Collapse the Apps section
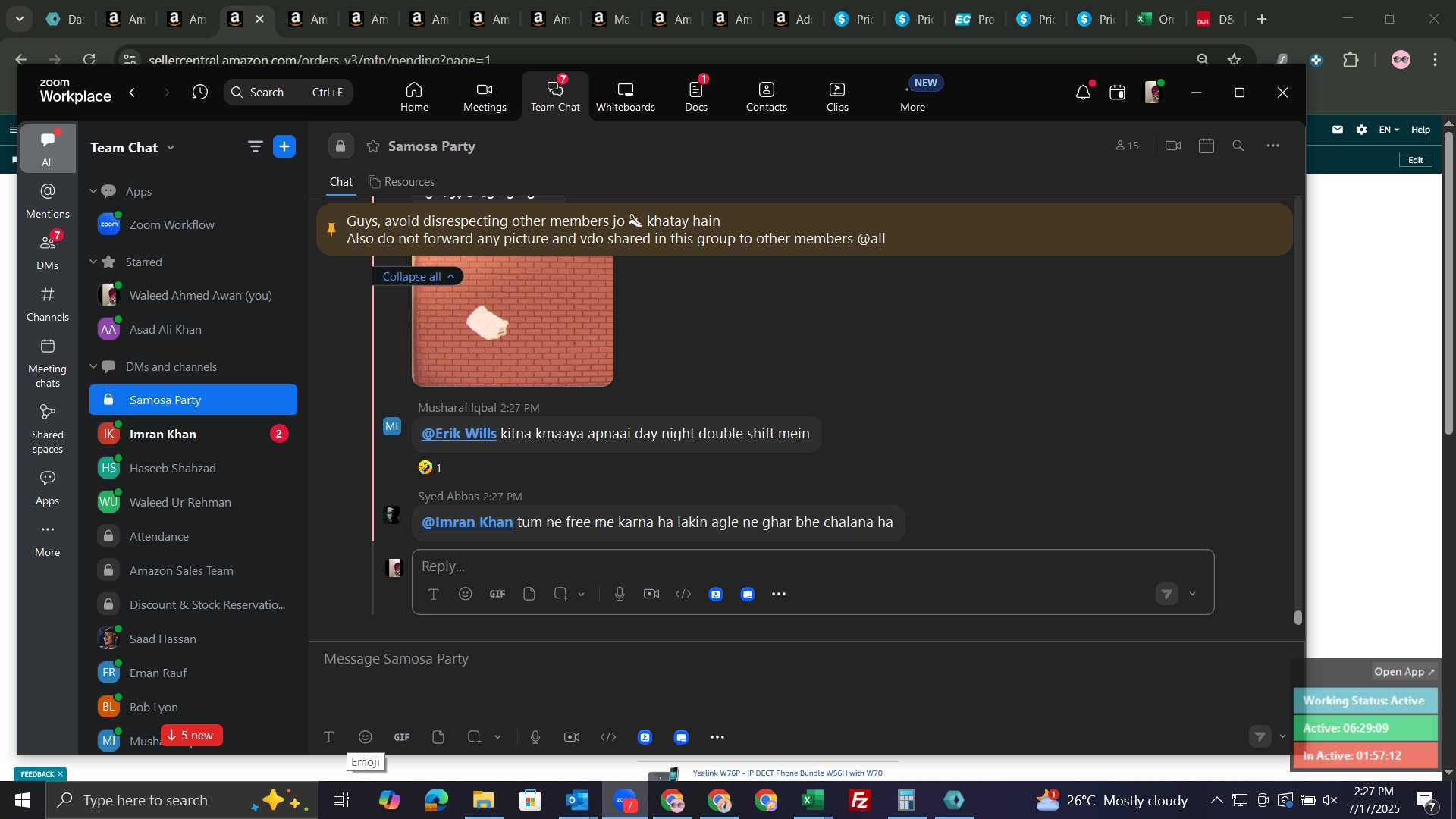Image resolution: width=1456 pixels, height=819 pixels. 93,191
